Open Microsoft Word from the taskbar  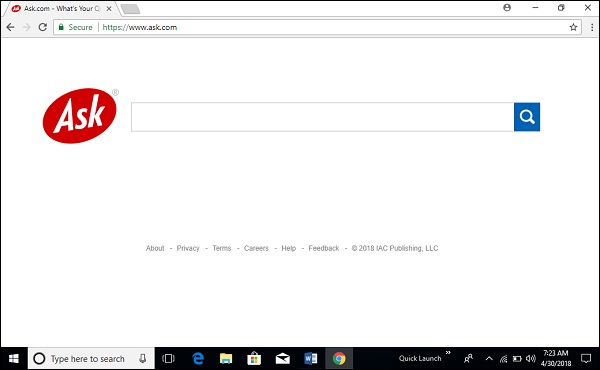click(310, 359)
